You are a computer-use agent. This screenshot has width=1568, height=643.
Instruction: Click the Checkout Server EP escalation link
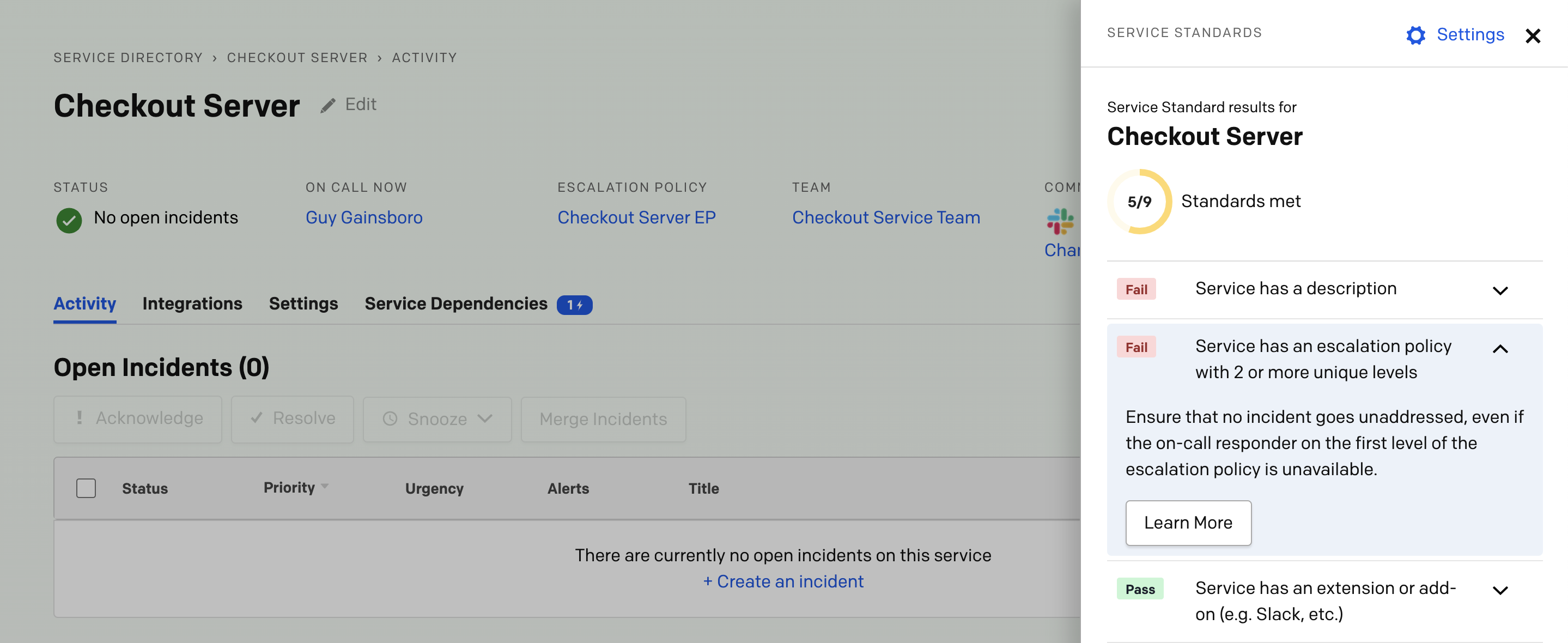(637, 217)
